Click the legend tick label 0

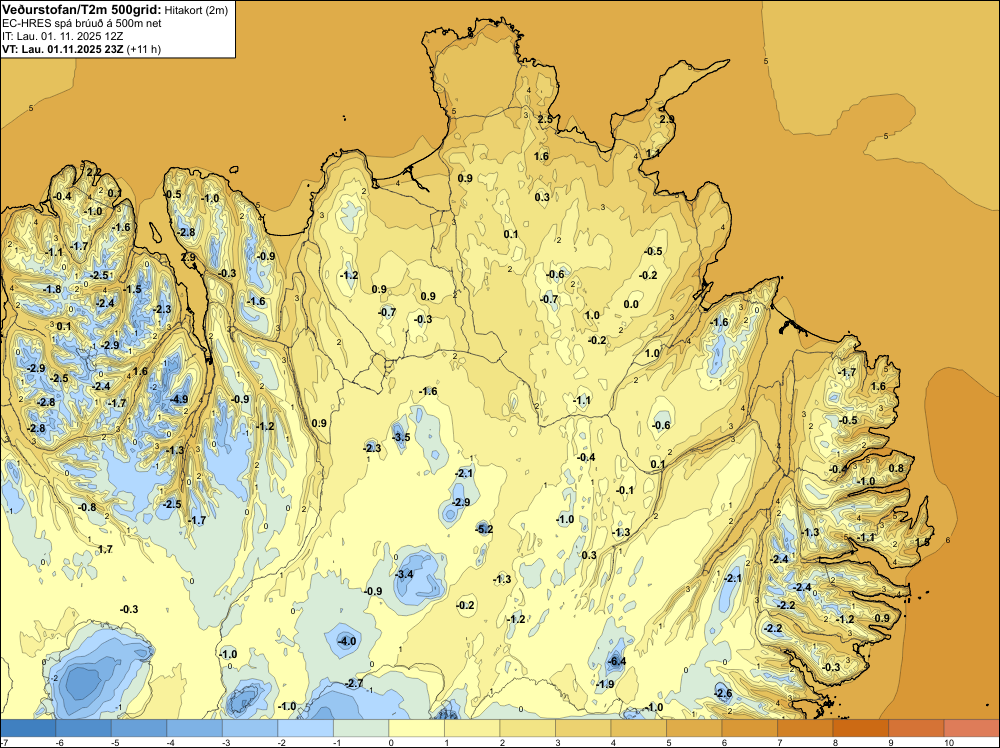tap(390, 742)
